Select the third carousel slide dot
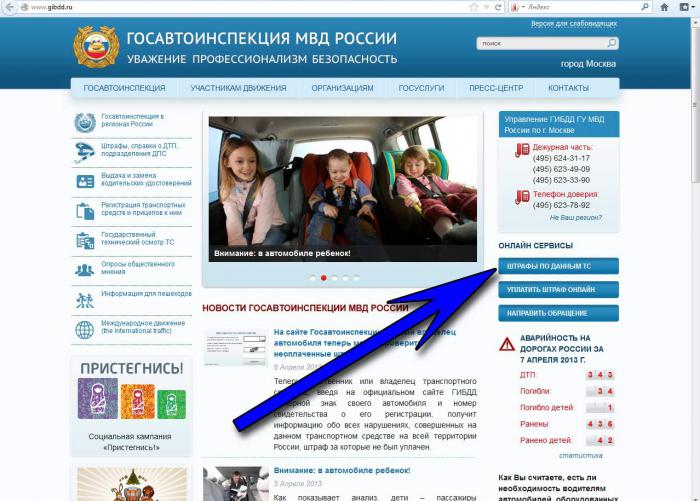700x501 pixels. [334, 278]
